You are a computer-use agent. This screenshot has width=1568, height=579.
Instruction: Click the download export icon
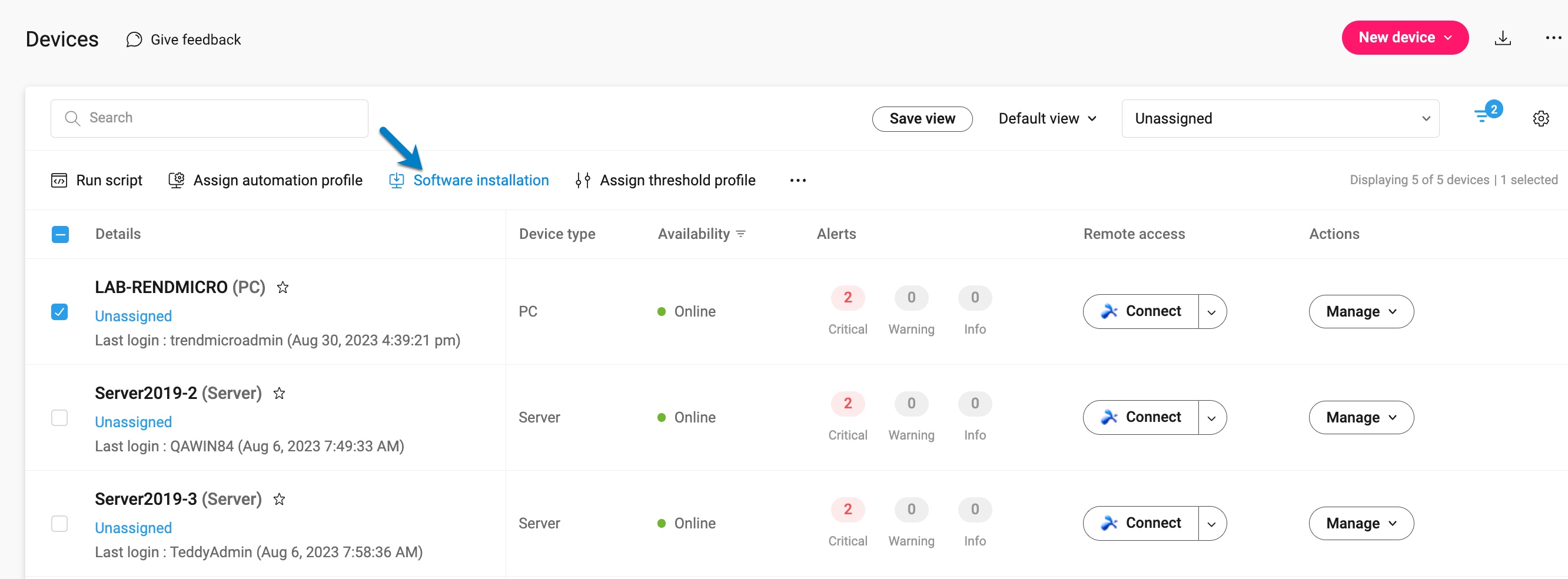(1502, 38)
